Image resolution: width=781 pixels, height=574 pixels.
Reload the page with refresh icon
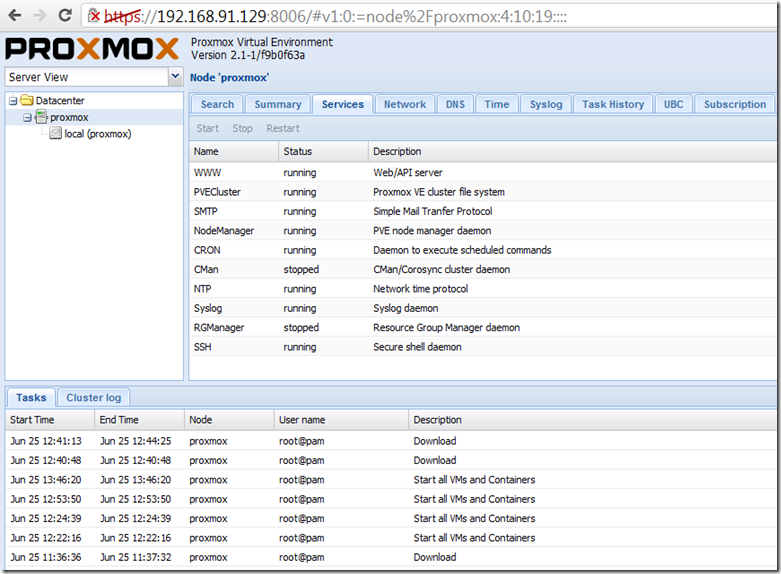(65, 15)
